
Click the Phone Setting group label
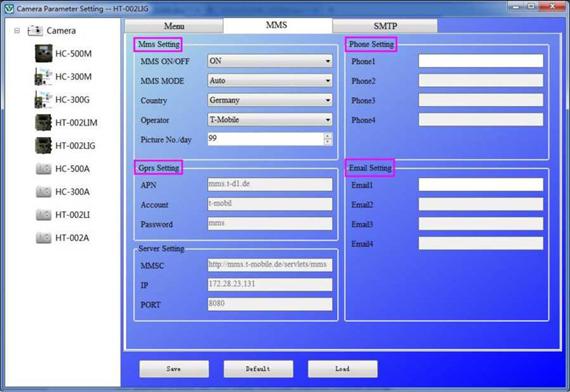[x=371, y=44]
